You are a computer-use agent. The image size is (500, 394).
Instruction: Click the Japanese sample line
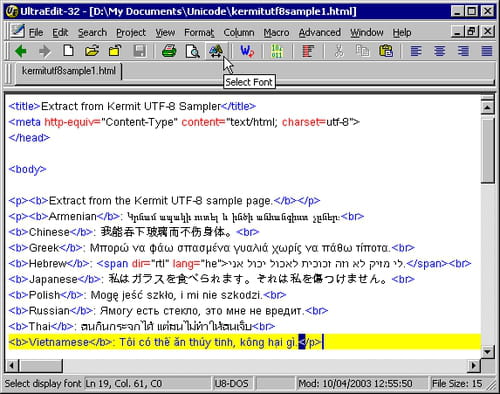pyautogui.click(x=211, y=279)
